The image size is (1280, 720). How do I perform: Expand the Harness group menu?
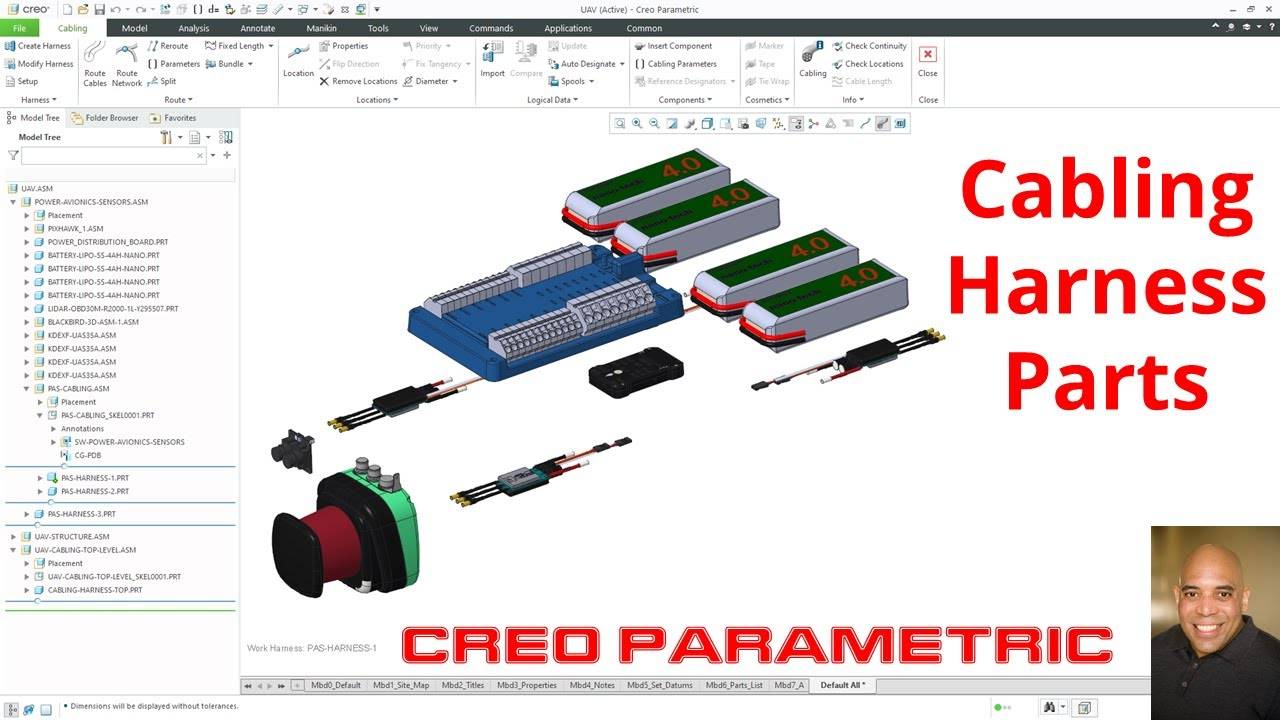(39, 100)
